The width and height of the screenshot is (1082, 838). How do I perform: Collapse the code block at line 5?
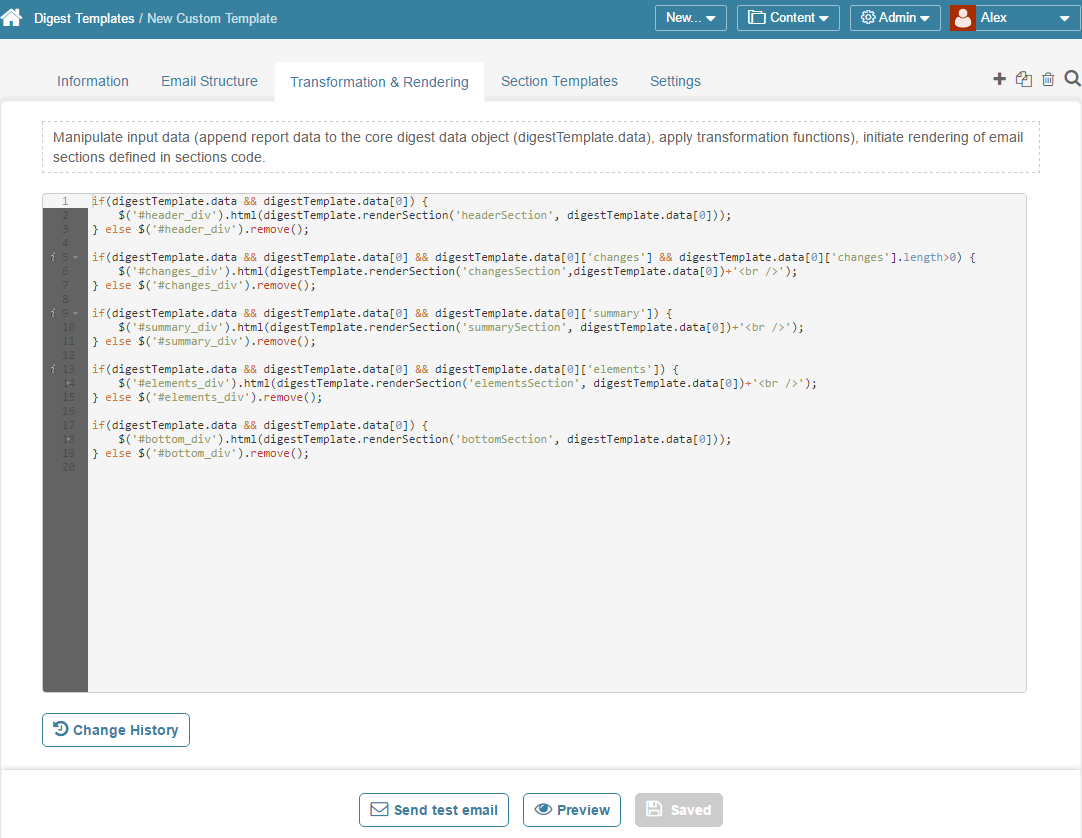76,258
